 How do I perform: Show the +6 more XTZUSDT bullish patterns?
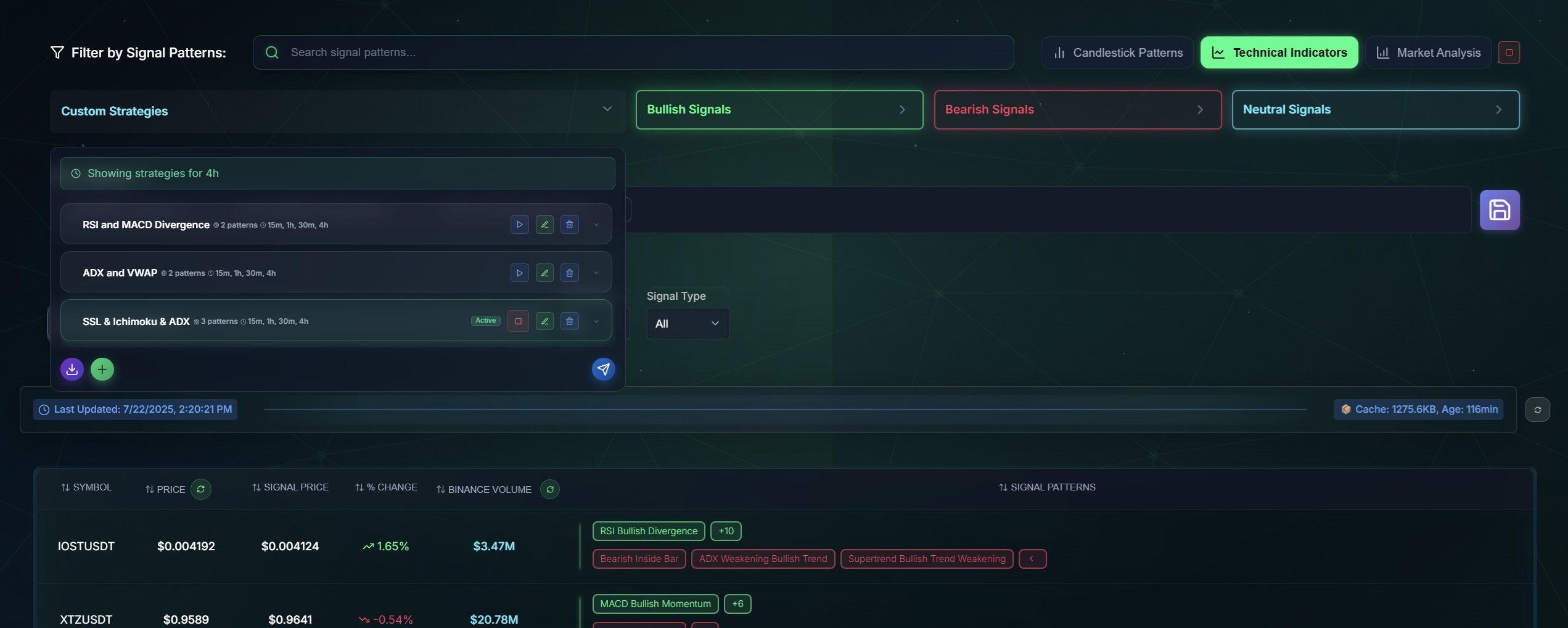pos(737,604)
